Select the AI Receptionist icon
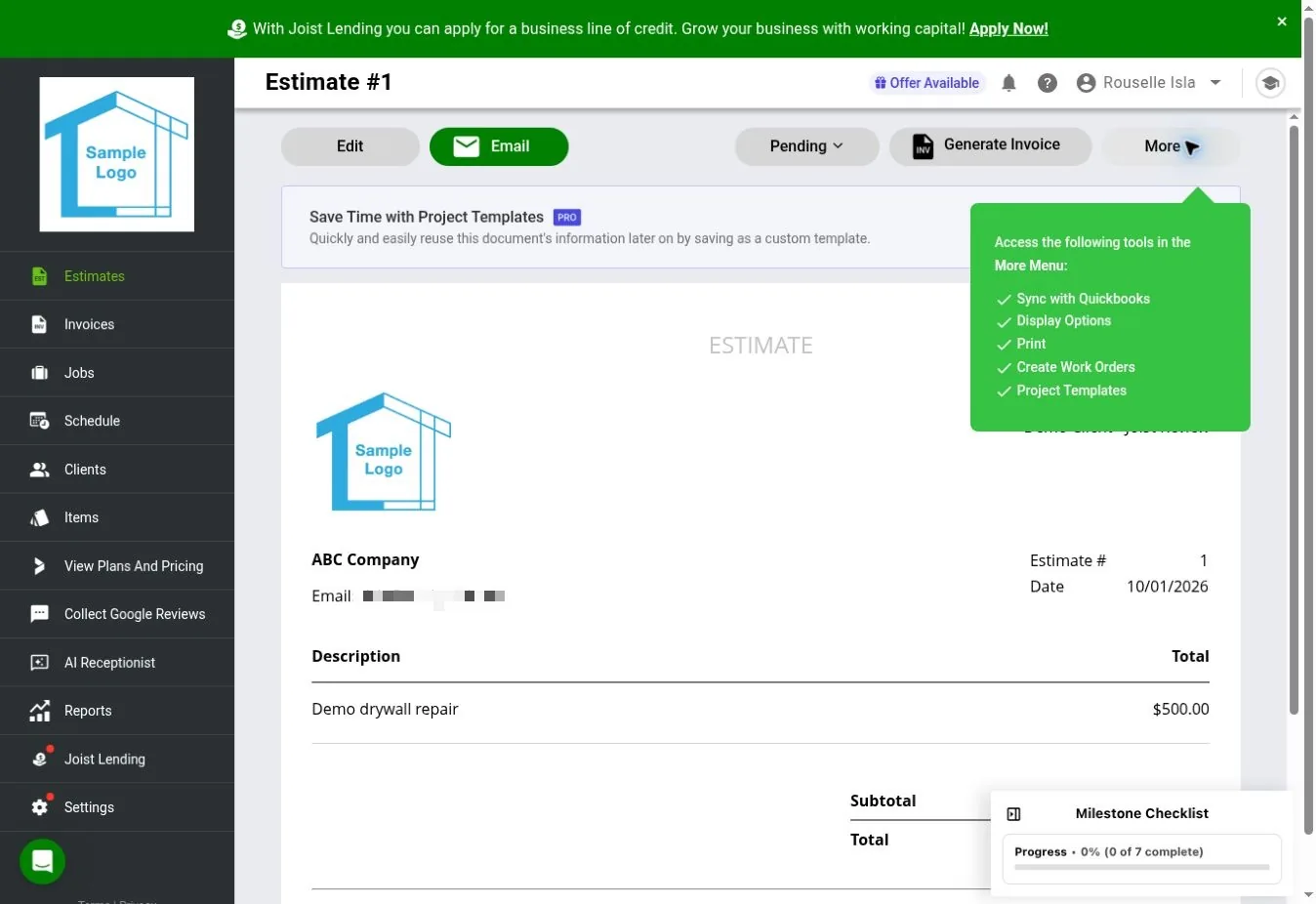 39,663
